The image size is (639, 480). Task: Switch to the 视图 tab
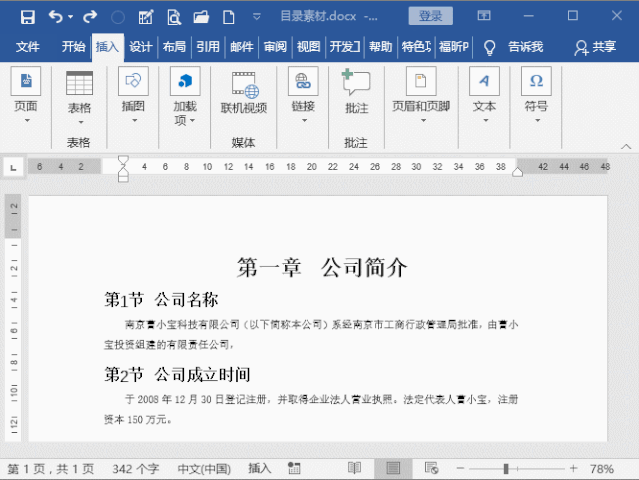(308, 46)
